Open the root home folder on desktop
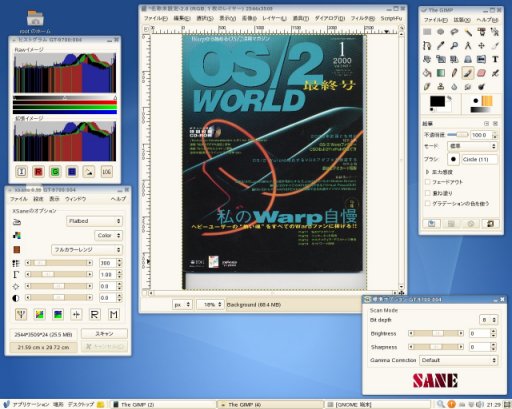The image size is (512, 409). click(x=35, y=22)
